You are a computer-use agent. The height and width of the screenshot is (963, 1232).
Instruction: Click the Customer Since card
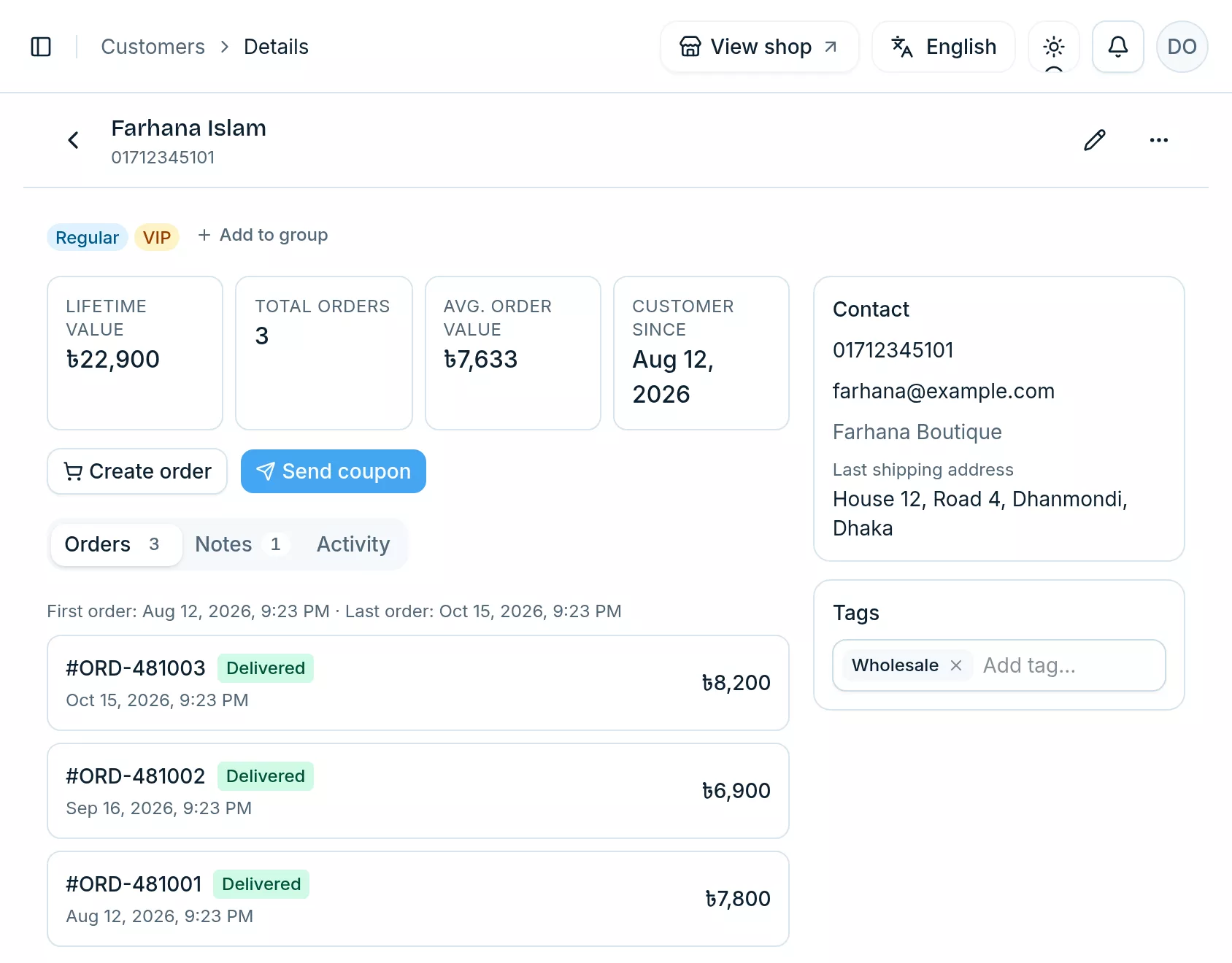(701, 353)
